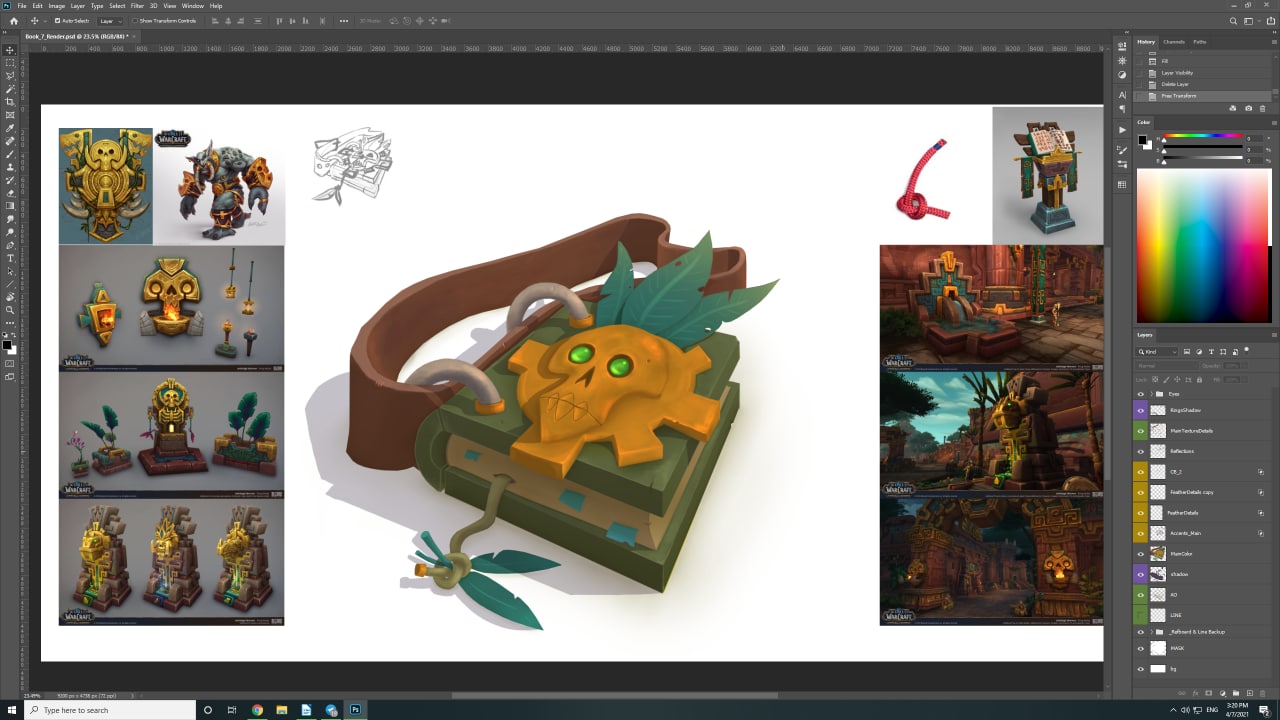Pick a color in the color field
Screen dimensions: 1280x720
[x=1204, y=245]
